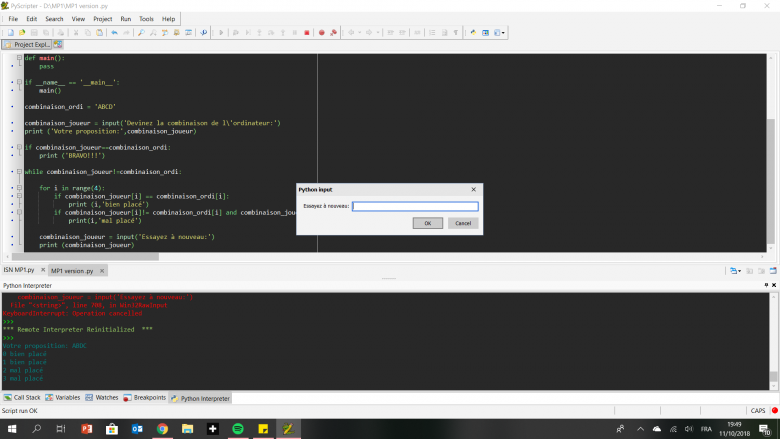
Task: Click the Open file folder icon
Action: coord(20,33)
